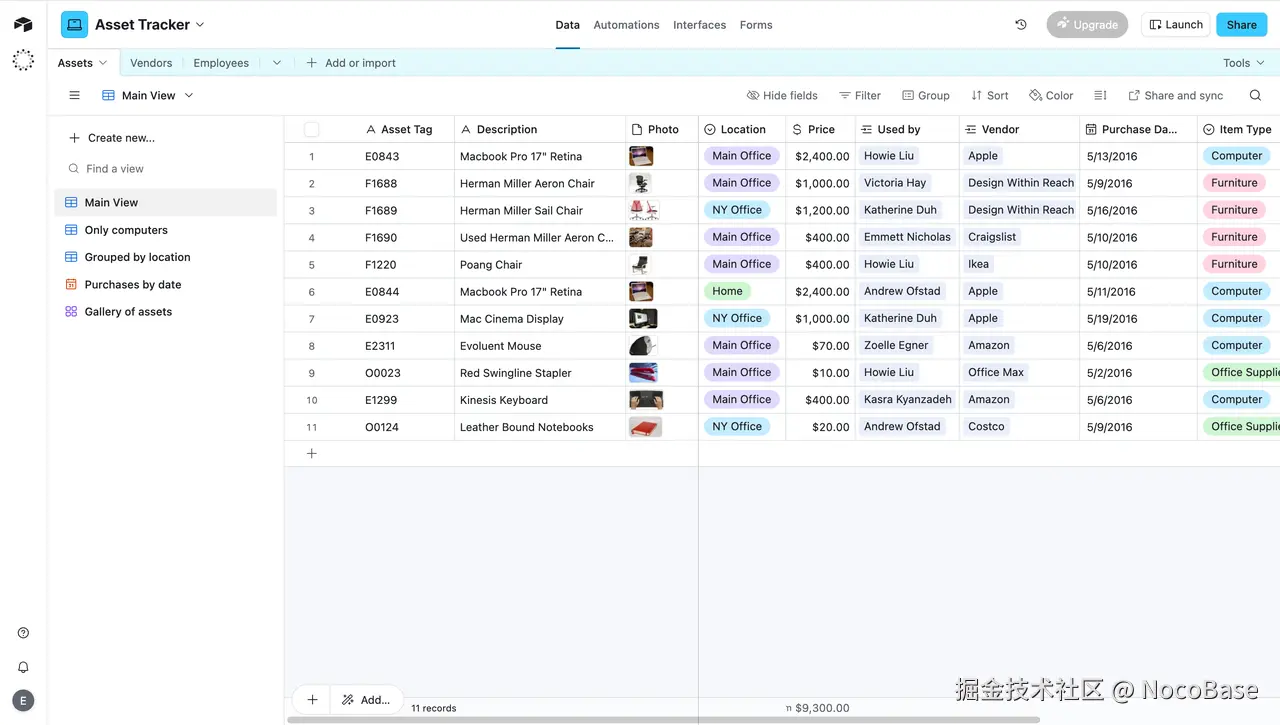
Task: Click the Launch button
Action: 1176,25
